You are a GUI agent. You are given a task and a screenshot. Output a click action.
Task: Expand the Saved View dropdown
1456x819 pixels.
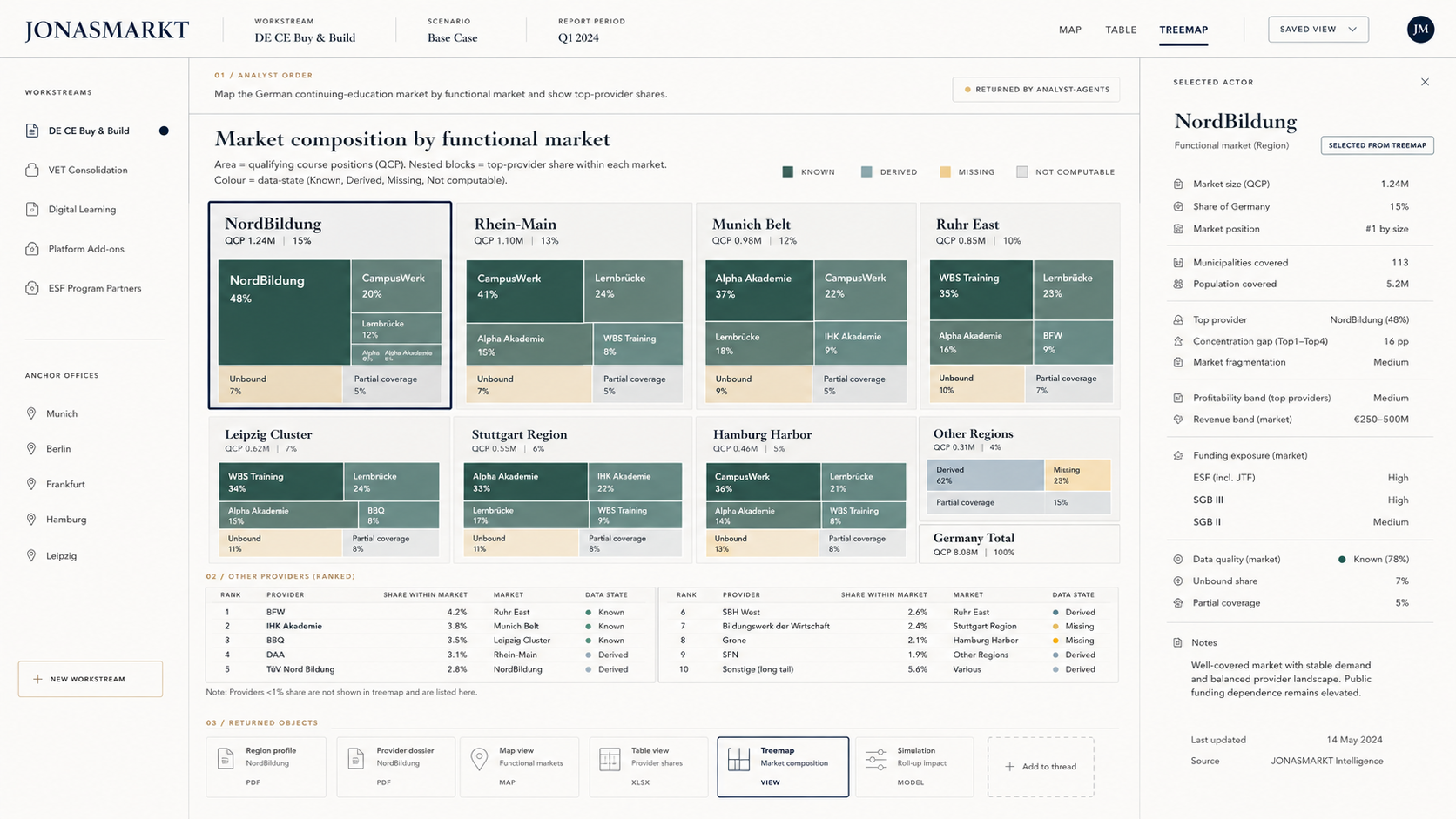click(1318, 30)
